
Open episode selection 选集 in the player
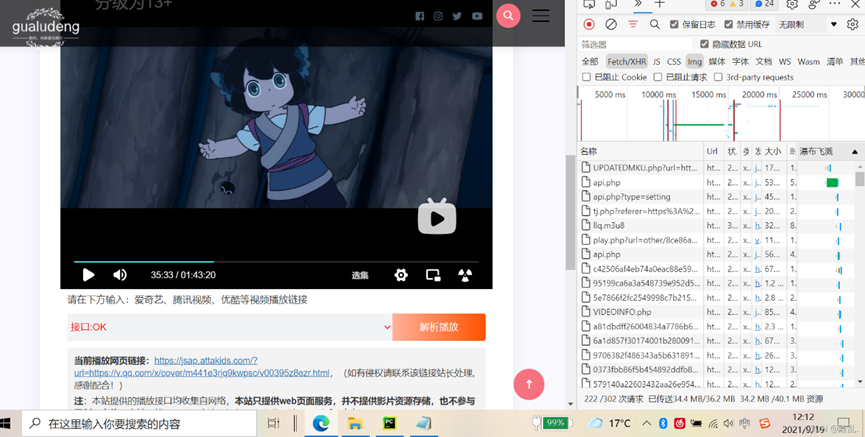point(360,275)
